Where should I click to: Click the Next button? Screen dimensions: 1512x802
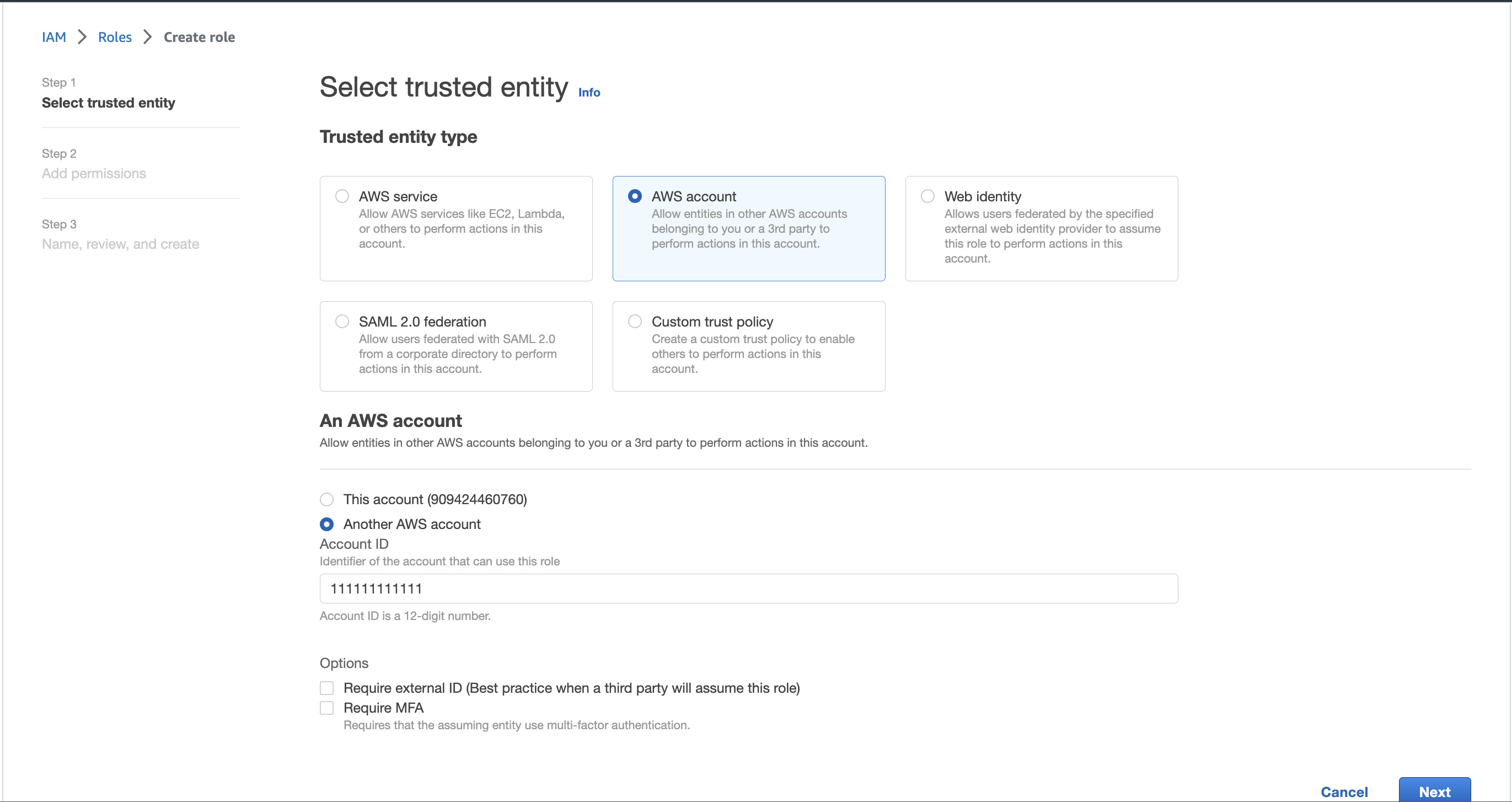[1434, 792]
